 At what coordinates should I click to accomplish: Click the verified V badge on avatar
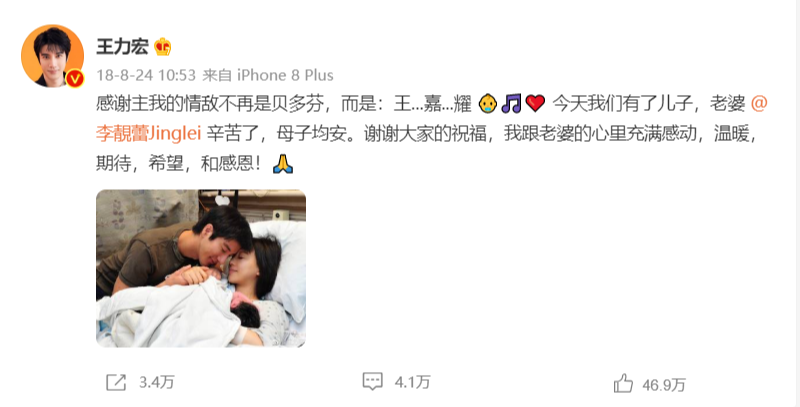(x=75, y=78)
